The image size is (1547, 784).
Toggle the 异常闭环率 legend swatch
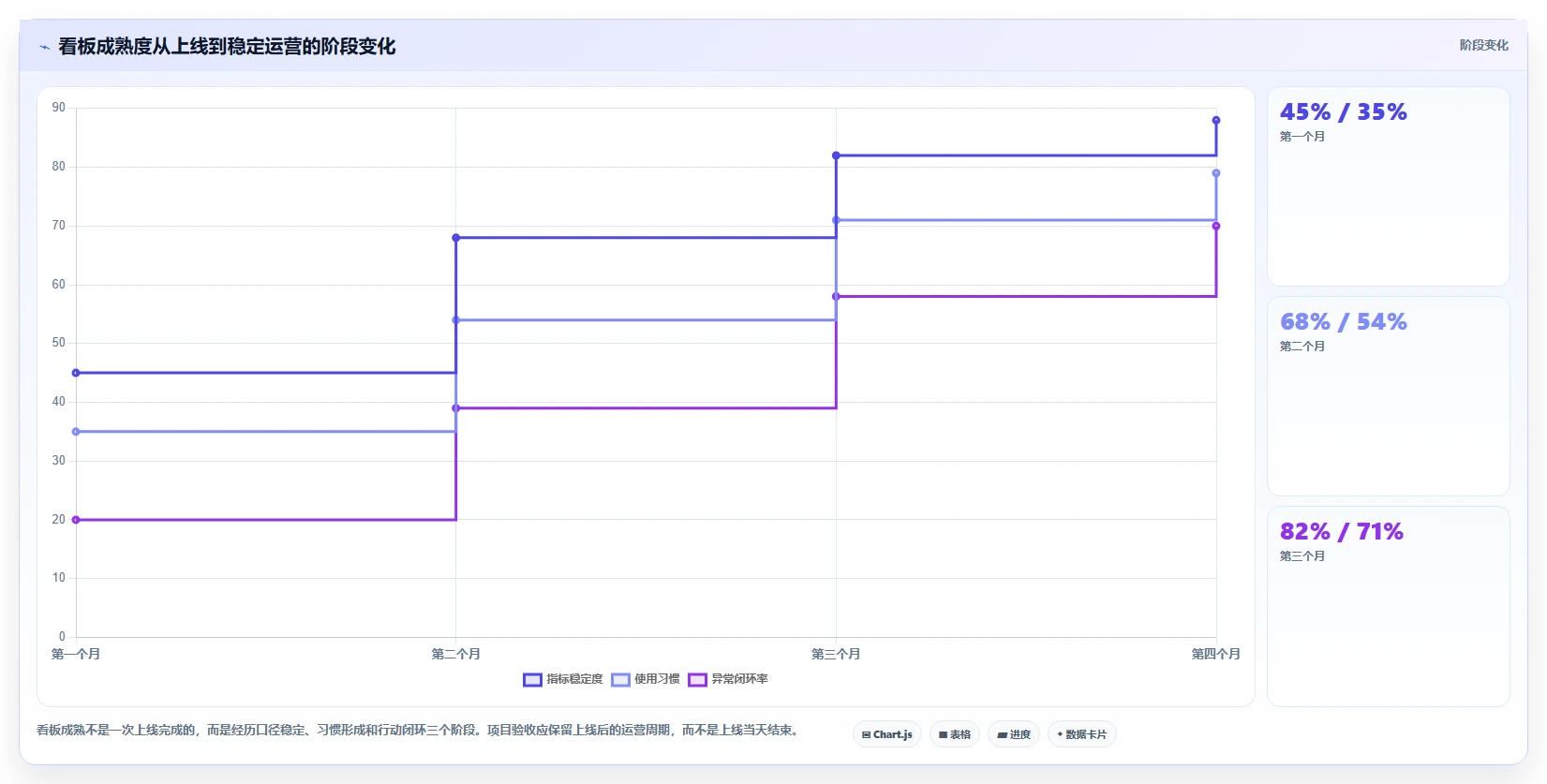697,680
